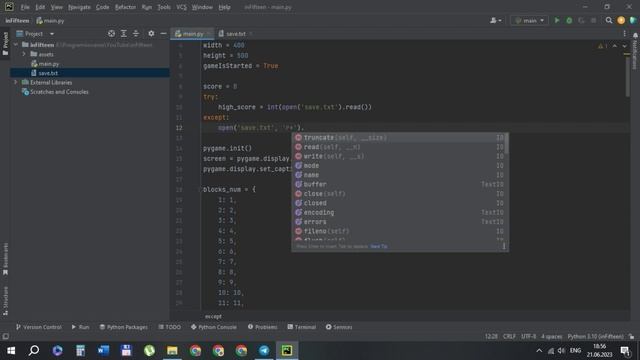Toggle the Structure side tool window button
The height and width of the screenshot is (360, 640).
[x=5, y=301]
